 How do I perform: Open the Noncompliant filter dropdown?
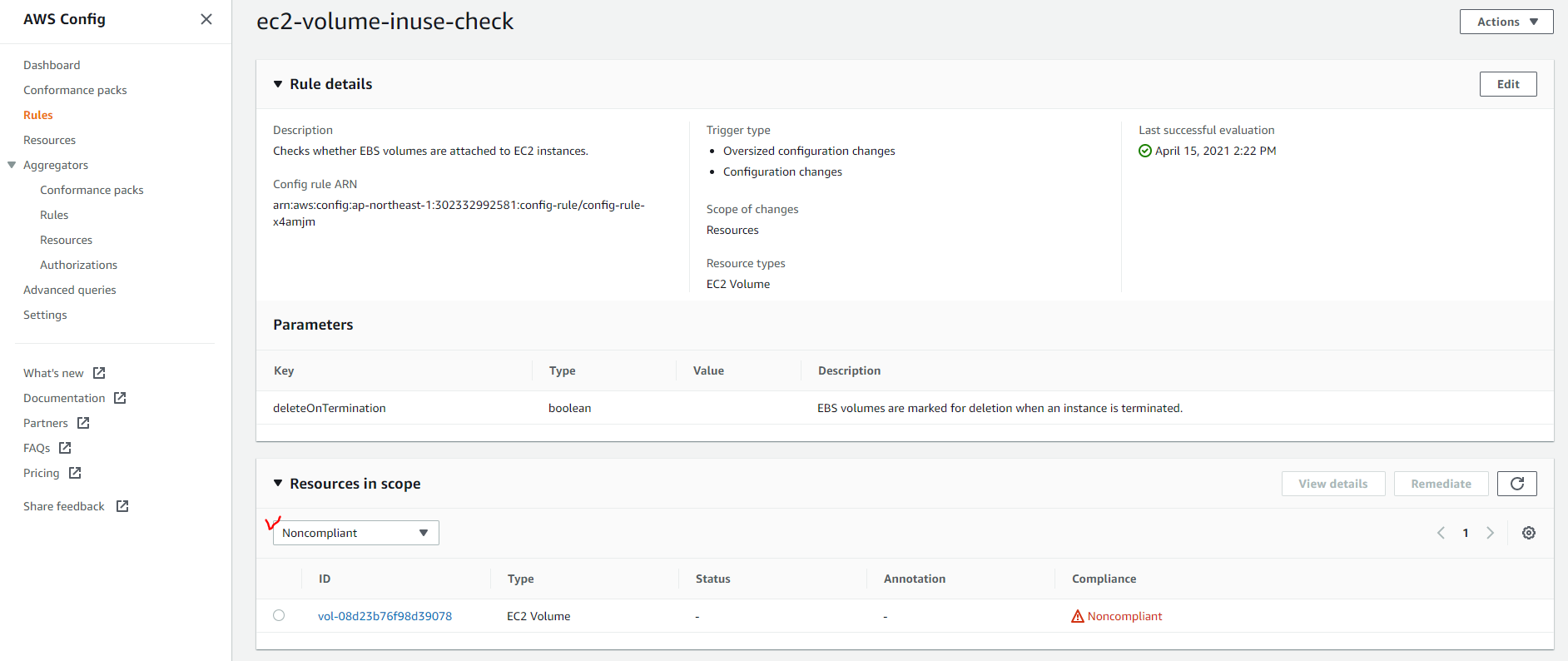pyautogui.click(x=356, y=533)
